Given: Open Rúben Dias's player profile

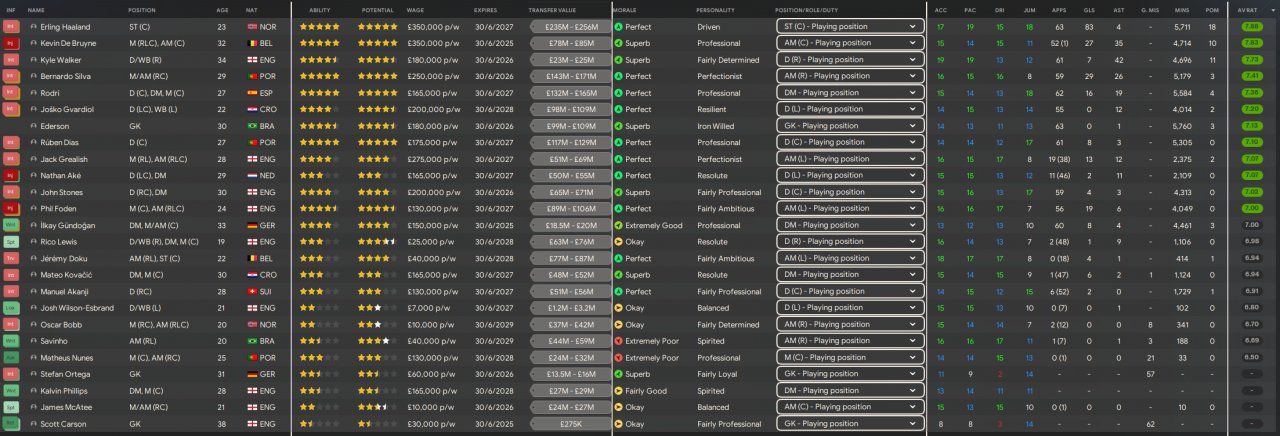Looking at the screenshot, I should pos(58,143).
